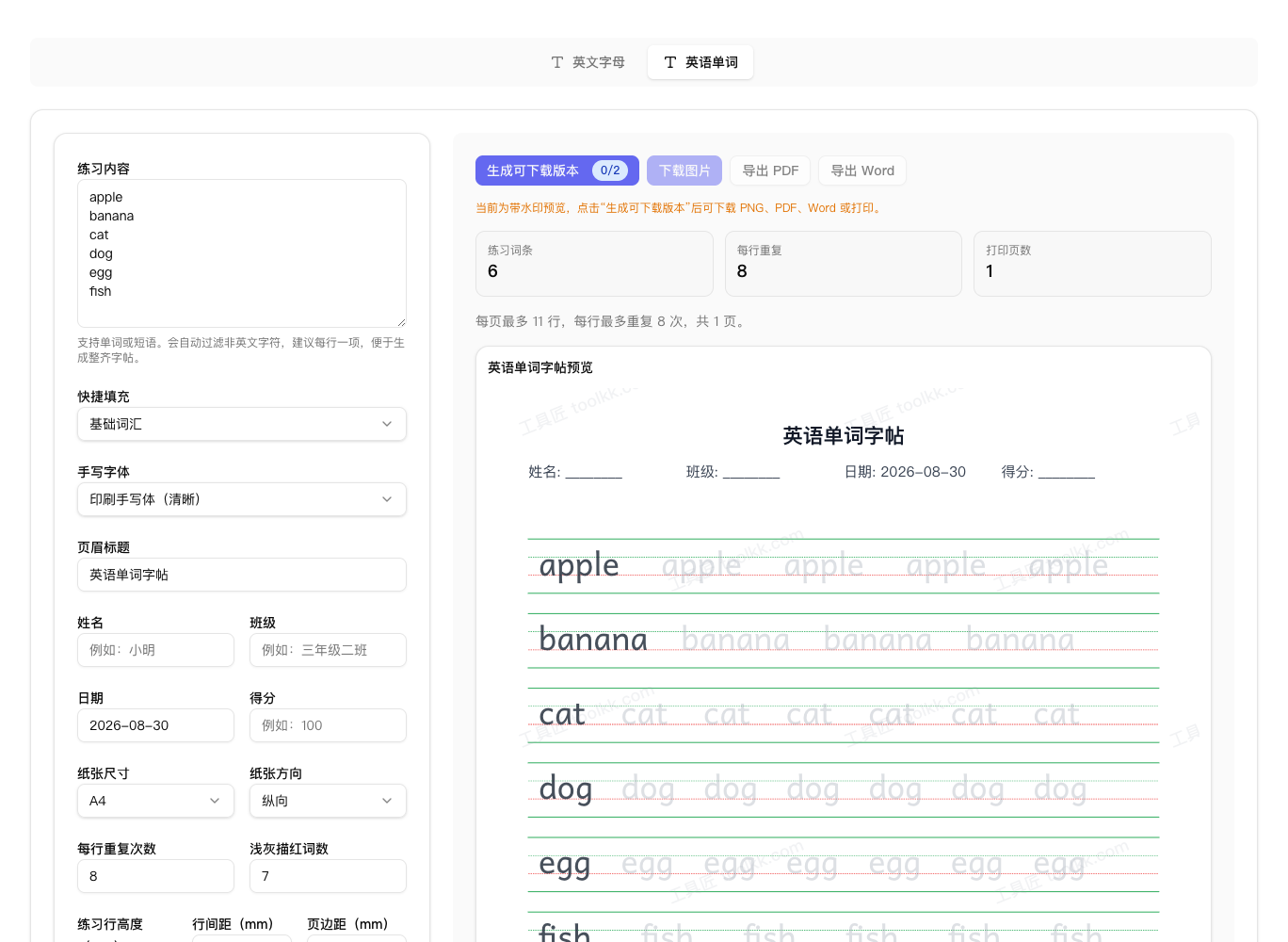Click the chevron arrow of 手写字体

[x=387, y=499]
